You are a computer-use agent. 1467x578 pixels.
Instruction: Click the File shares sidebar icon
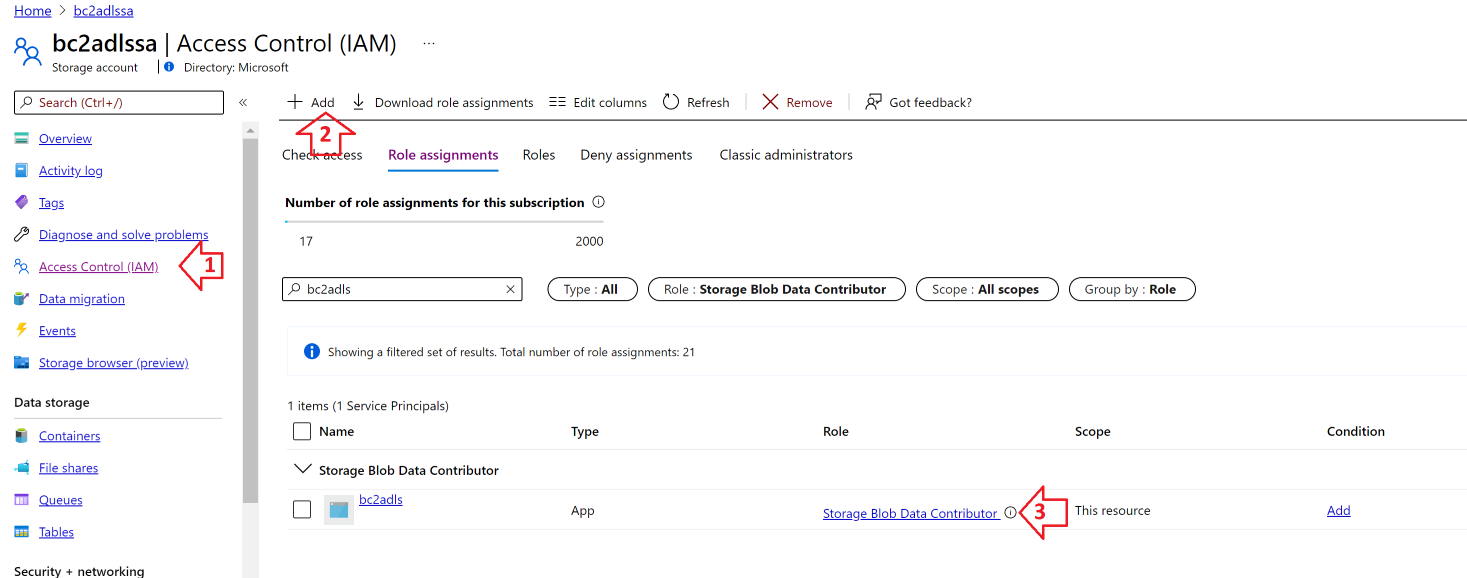[22, 468]
